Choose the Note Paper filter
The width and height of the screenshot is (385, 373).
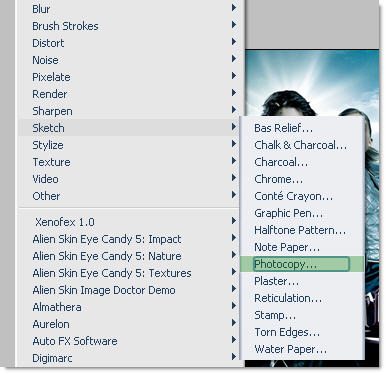coord(302,247)
